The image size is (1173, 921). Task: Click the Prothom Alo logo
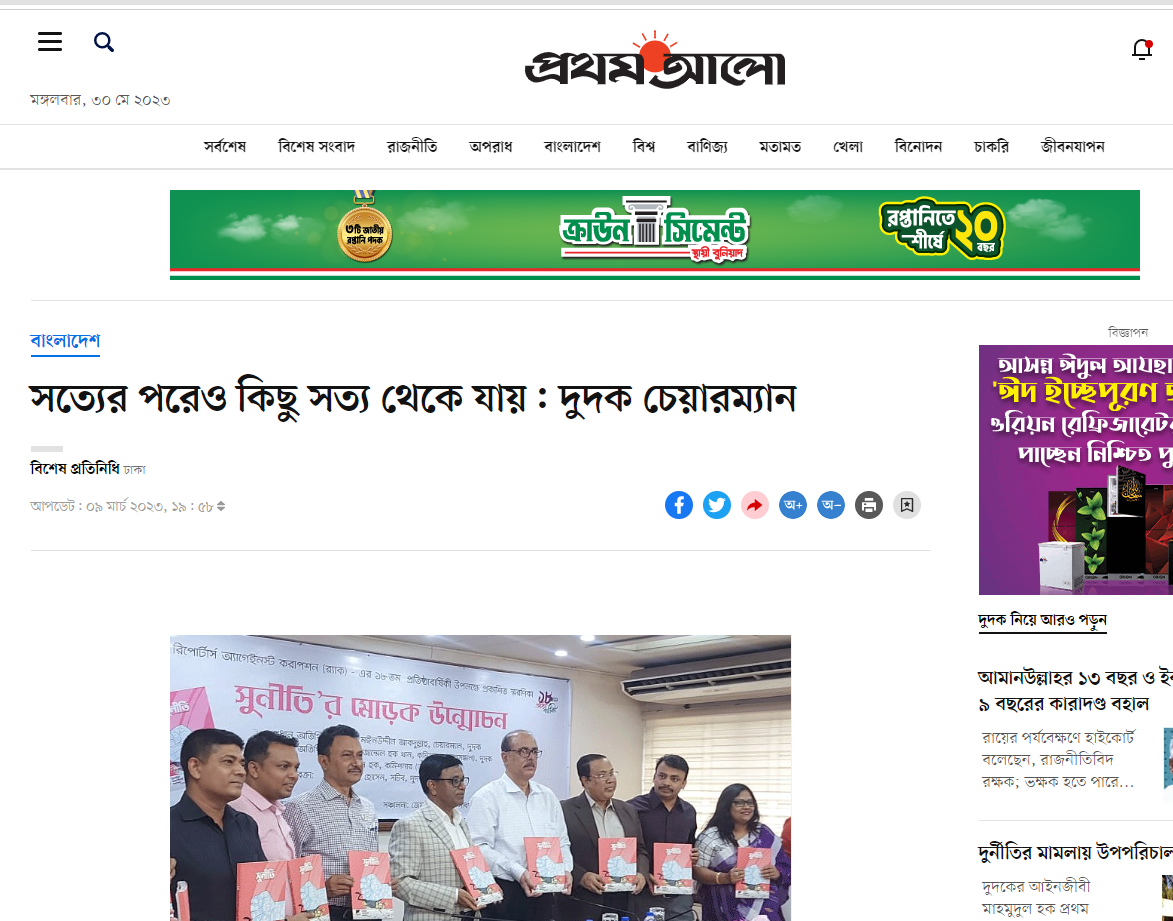(655, 61)
